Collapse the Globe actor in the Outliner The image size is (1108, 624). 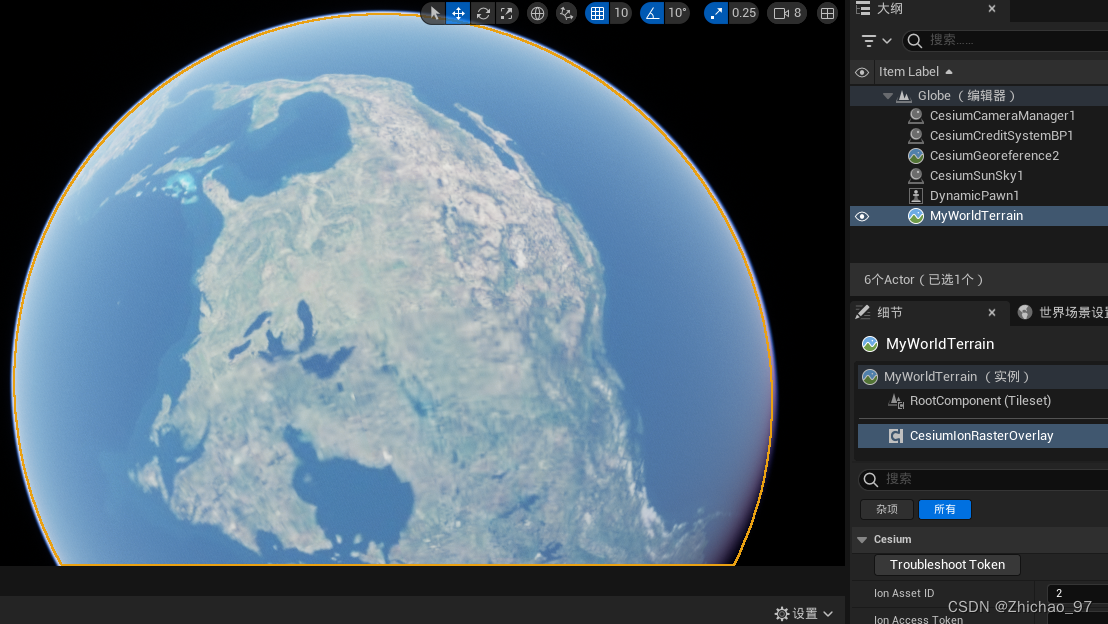pos(888,95)
